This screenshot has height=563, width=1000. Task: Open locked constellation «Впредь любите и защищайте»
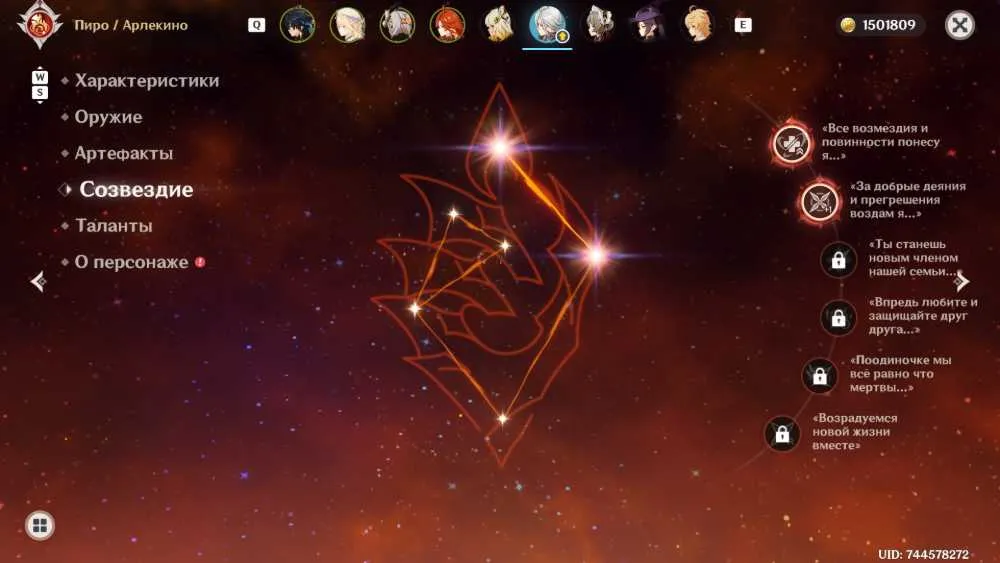coord(838,317)
